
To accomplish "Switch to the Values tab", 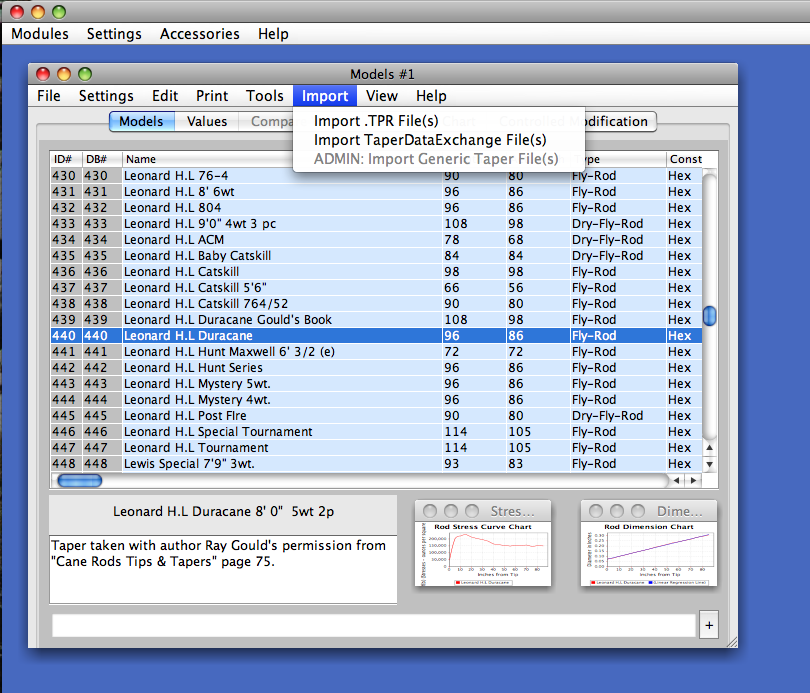I will coord(207,121).
